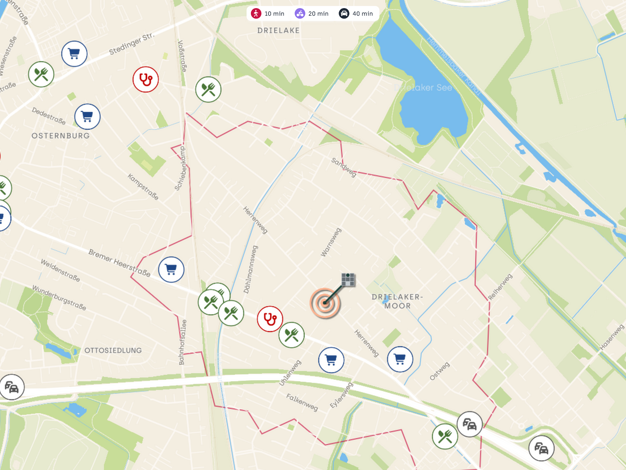Screen dimensions: 626x470
Task: Click the restaurant icon beside Bremer Heerstraße doctor
Action: [292, 335]
